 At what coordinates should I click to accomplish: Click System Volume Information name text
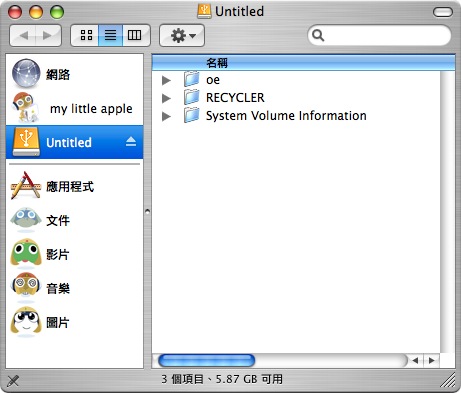pos(286,116)
